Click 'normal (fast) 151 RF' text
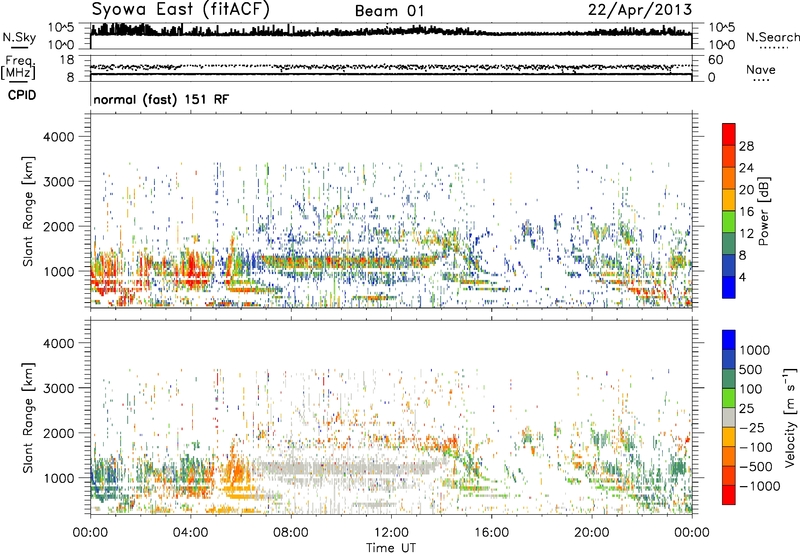 [x=161, y=99]
